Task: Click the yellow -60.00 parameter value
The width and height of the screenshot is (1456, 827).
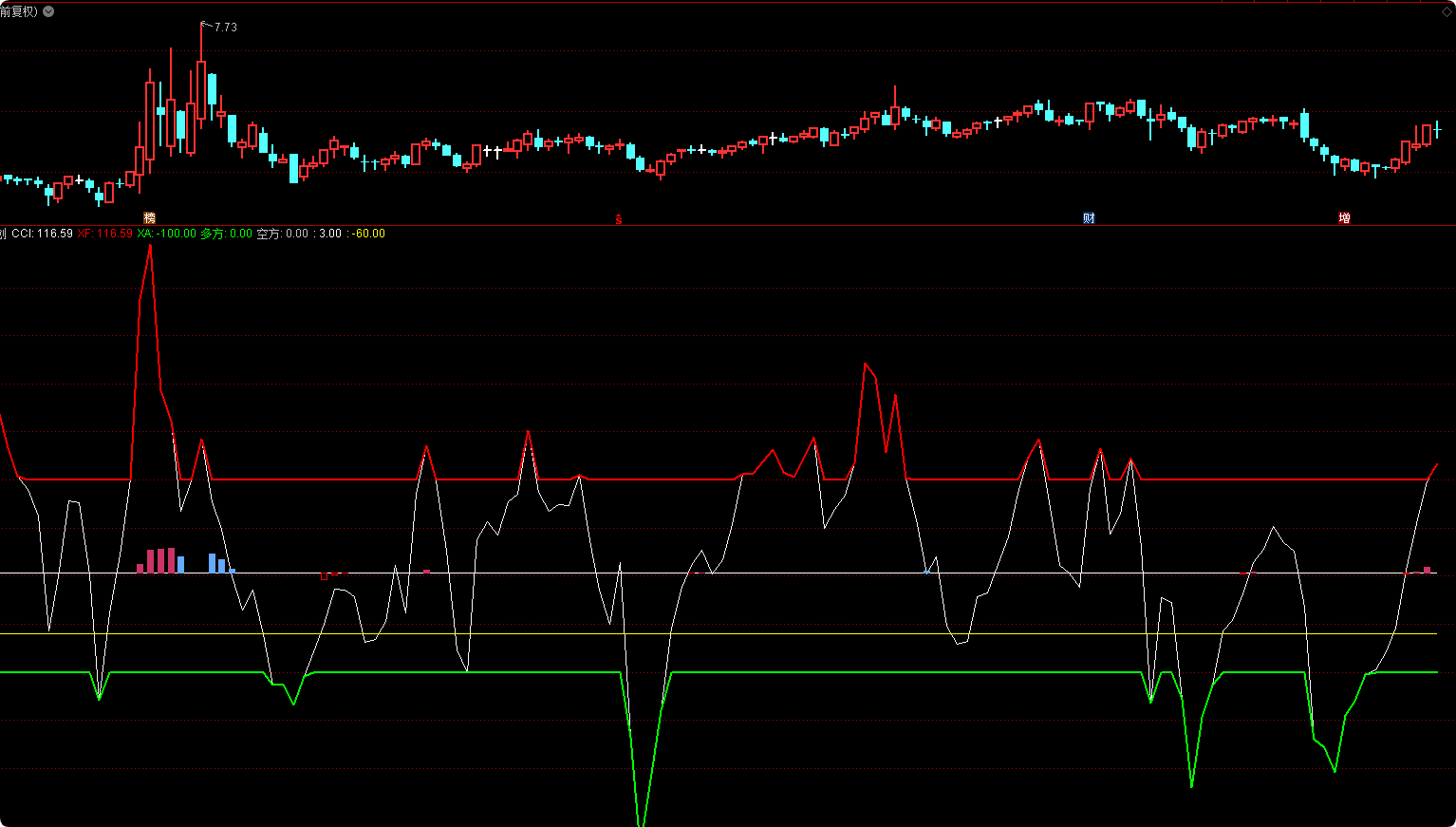Action: pos(368,234)
